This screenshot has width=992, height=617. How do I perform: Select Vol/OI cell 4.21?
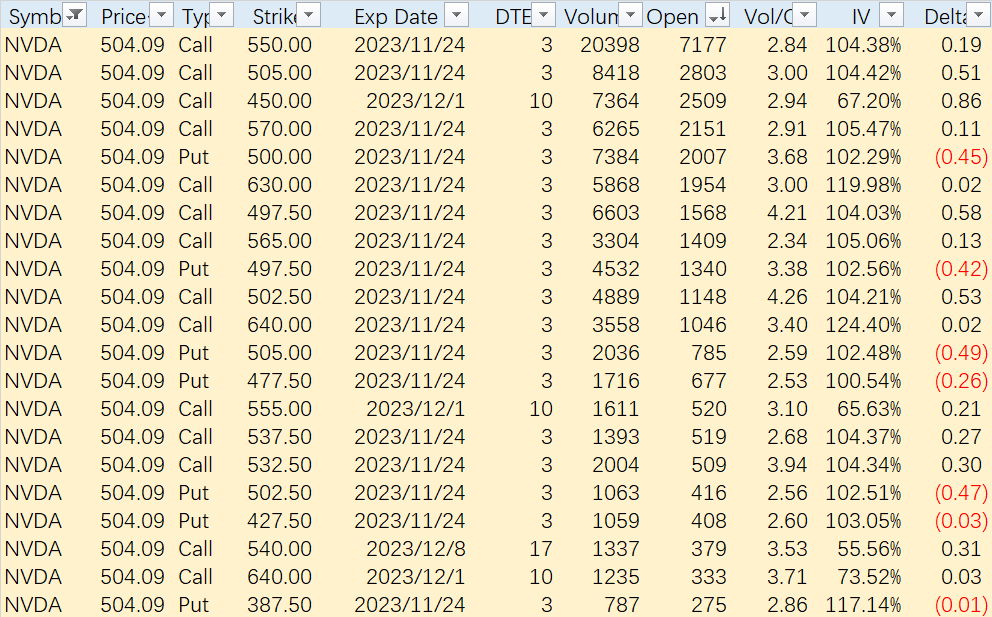787,213
